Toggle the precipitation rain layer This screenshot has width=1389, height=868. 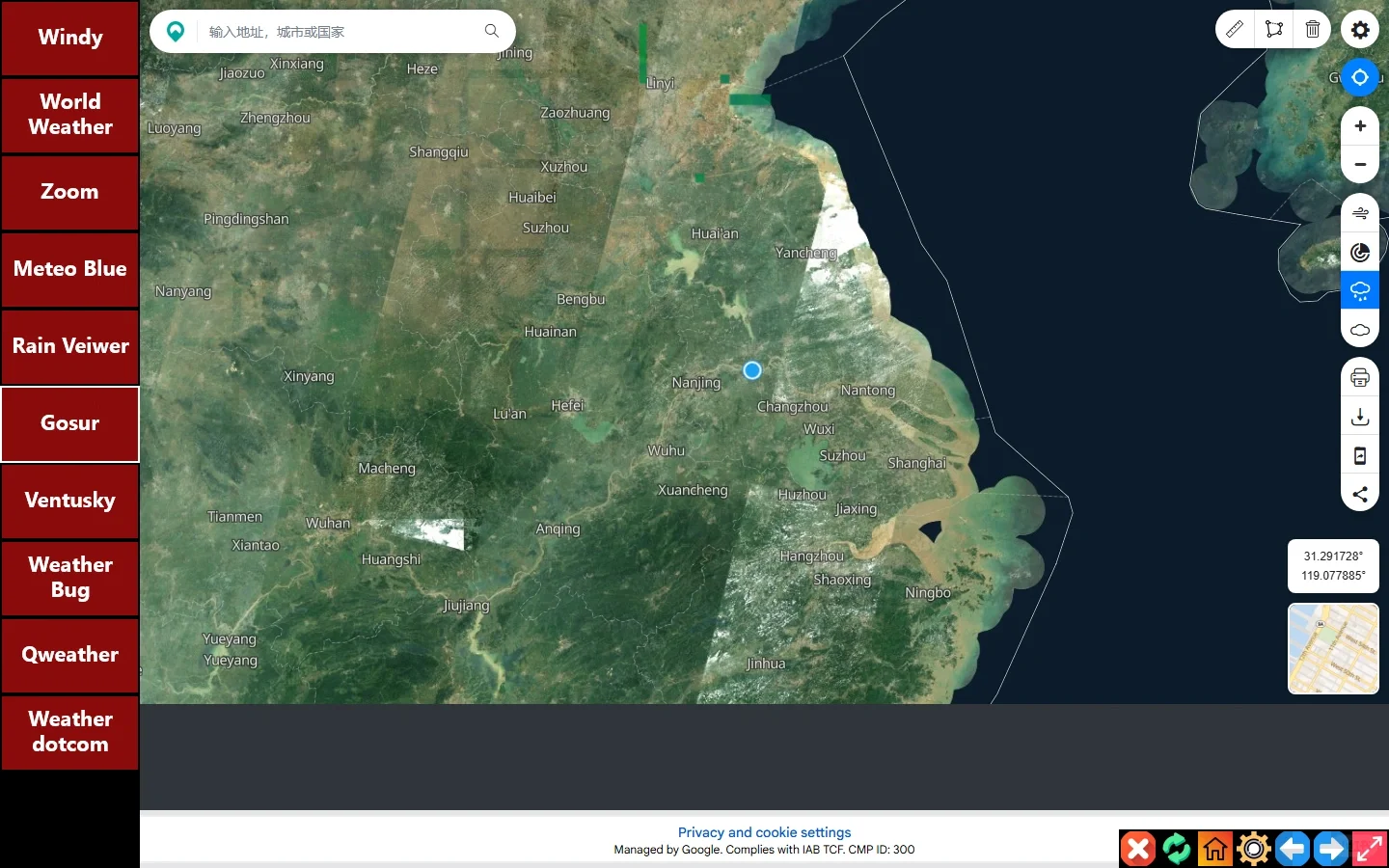pyautogui.click(x=1360, y=290)
